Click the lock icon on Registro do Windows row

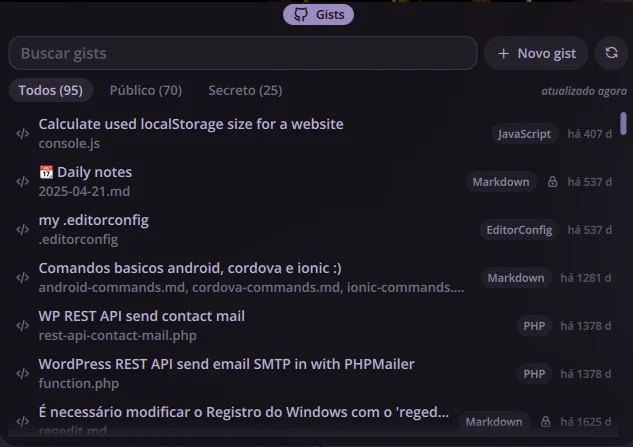(x=545, y=422)
